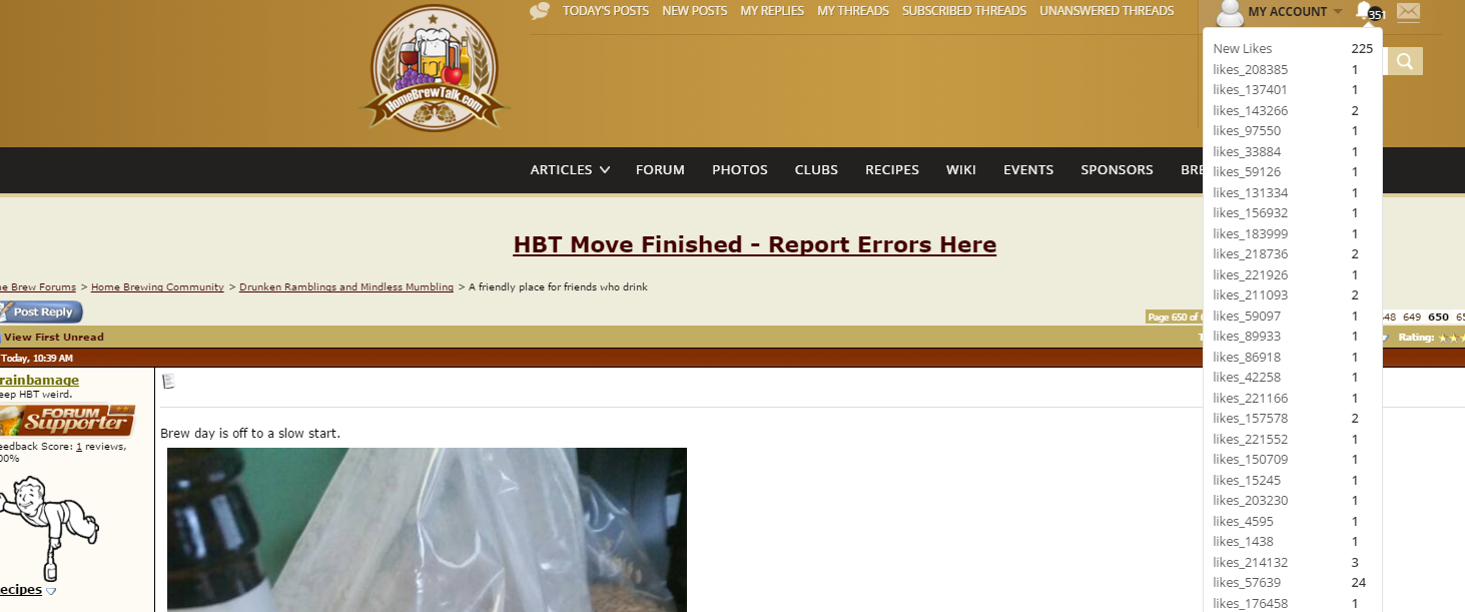
Task: Expand the Recipes dropdown under the avatar
Action: pyautogui.click(x=51, y=591)
